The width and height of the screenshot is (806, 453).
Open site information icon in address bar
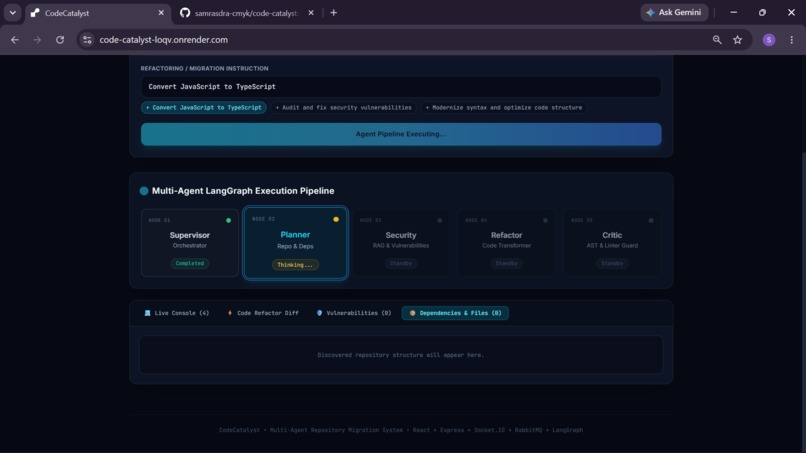[87, 40]
